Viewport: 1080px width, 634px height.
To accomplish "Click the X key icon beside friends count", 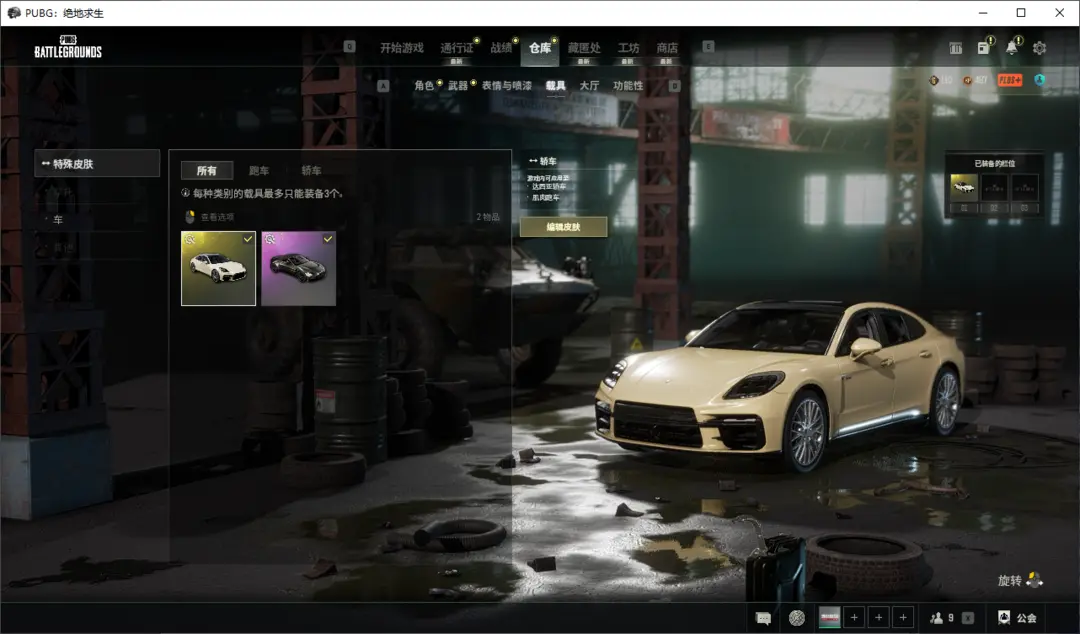I will [968, 617].
